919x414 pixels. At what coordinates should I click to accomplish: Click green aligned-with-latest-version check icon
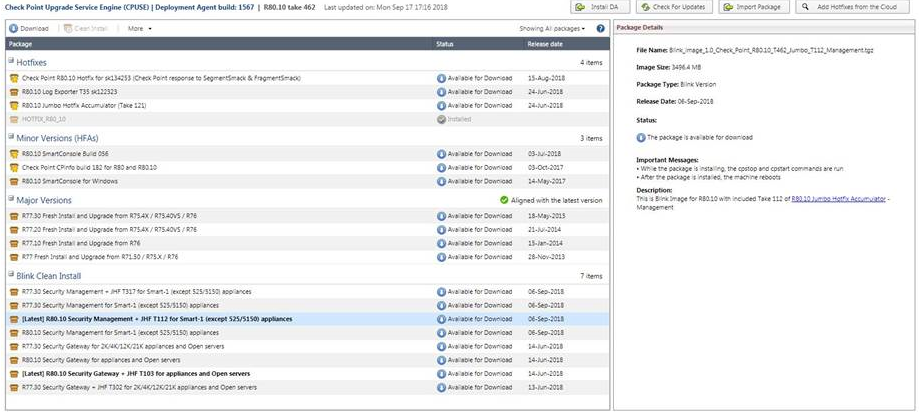pos(504,200)
